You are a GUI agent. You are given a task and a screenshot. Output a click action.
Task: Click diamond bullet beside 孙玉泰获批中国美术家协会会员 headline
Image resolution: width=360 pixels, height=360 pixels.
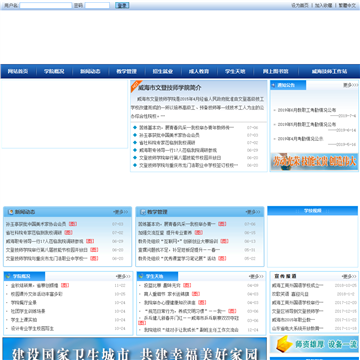(135, 135)
